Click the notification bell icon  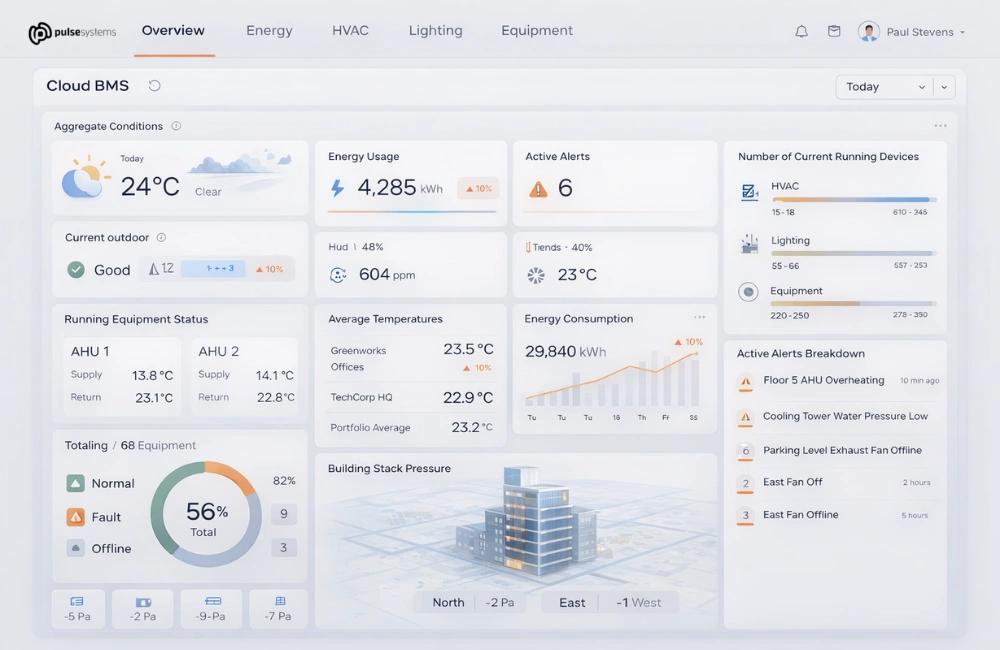pyautogui.click(x=801, y=32)
